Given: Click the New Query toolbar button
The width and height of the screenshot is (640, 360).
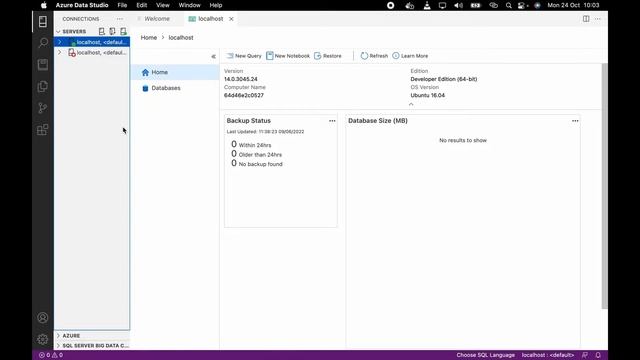Looking at the screenshot, I should (x=244, y=56).
